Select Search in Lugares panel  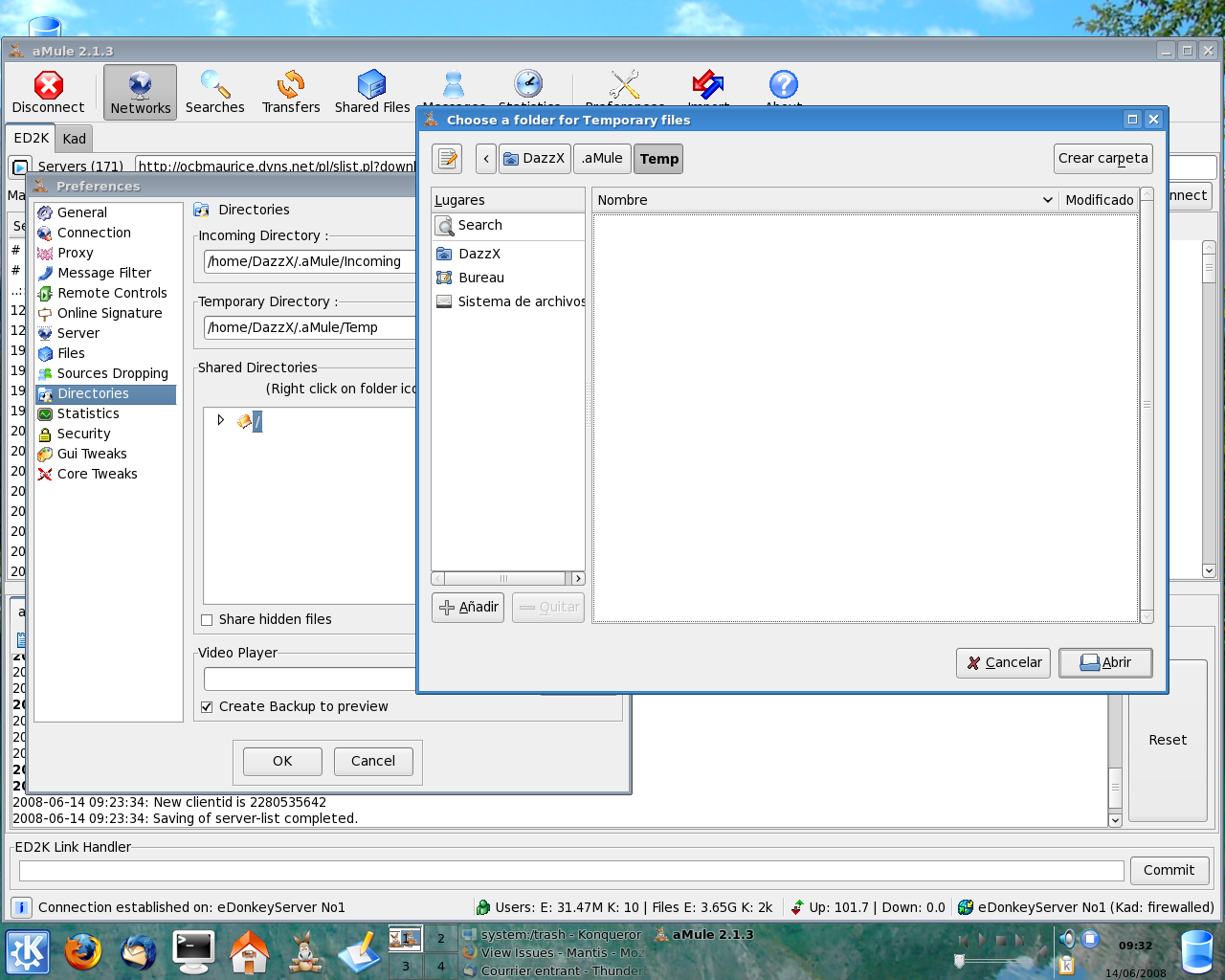pyautogui.click(x=479, y=225)
